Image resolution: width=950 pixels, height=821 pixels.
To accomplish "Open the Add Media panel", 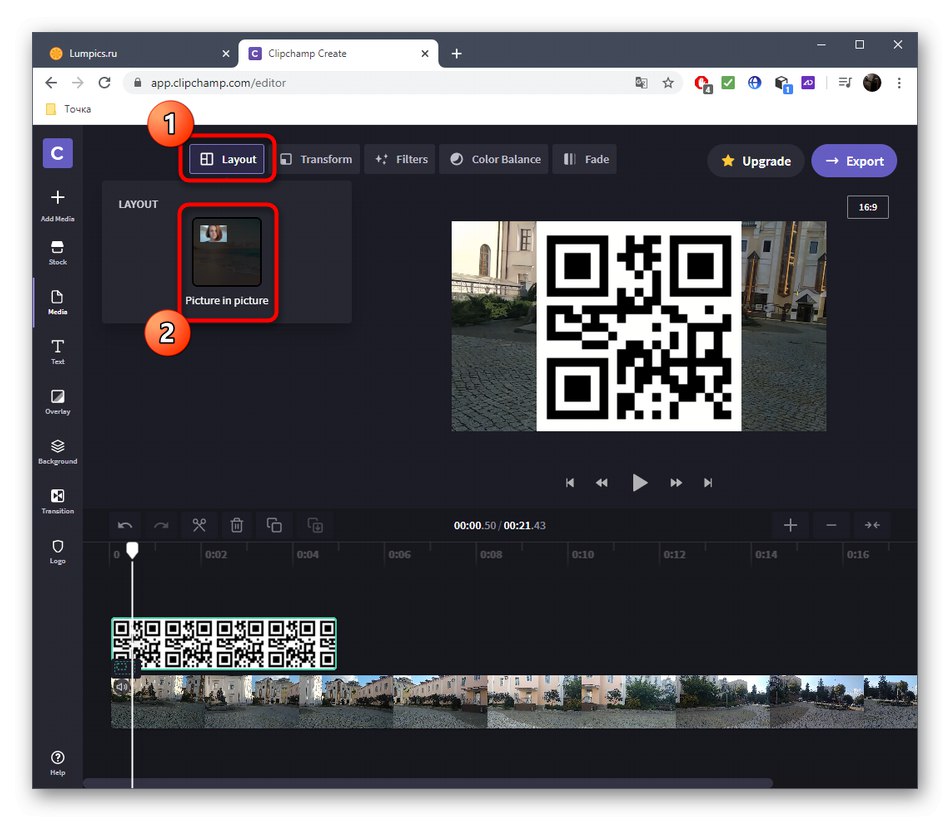I will coord(58,205).
